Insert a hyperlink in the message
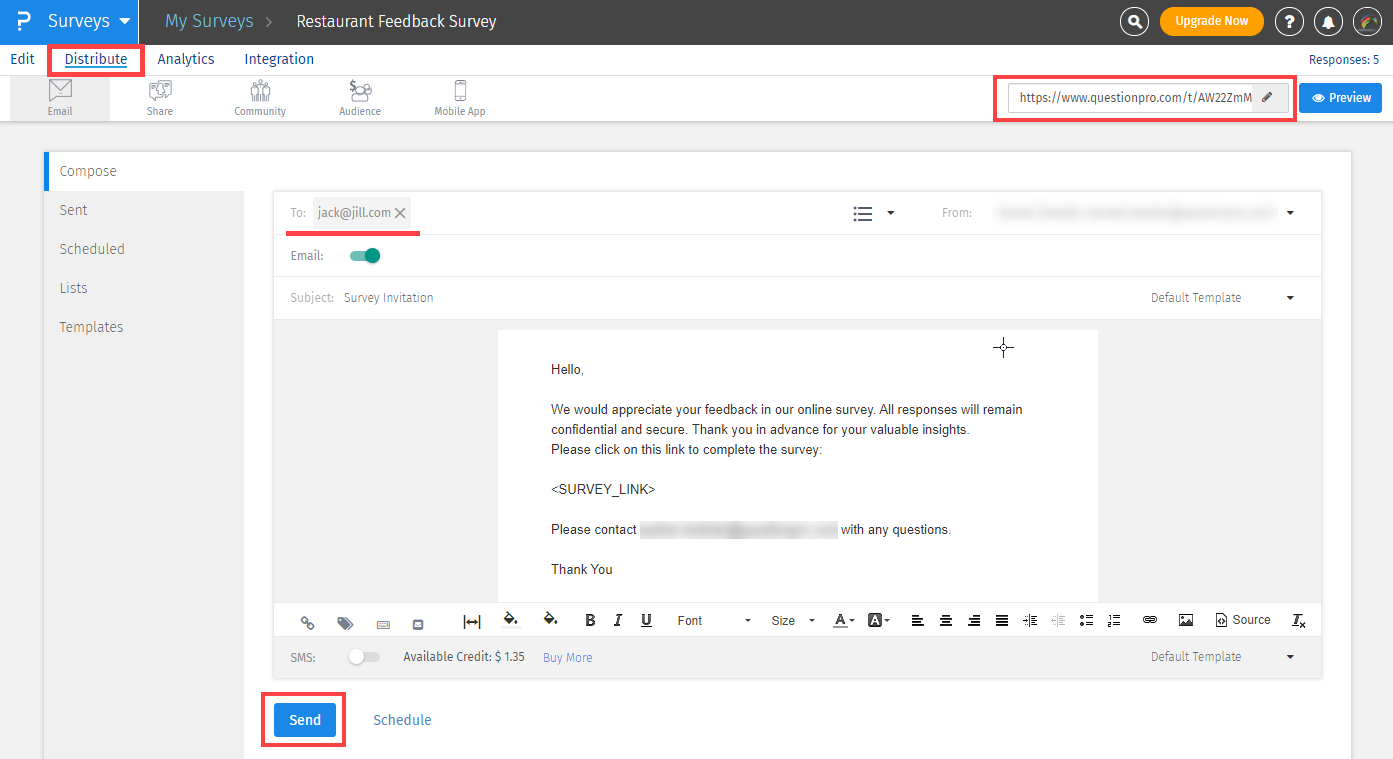Viewport: 1393px width, 759px height. click(1149, 620)
